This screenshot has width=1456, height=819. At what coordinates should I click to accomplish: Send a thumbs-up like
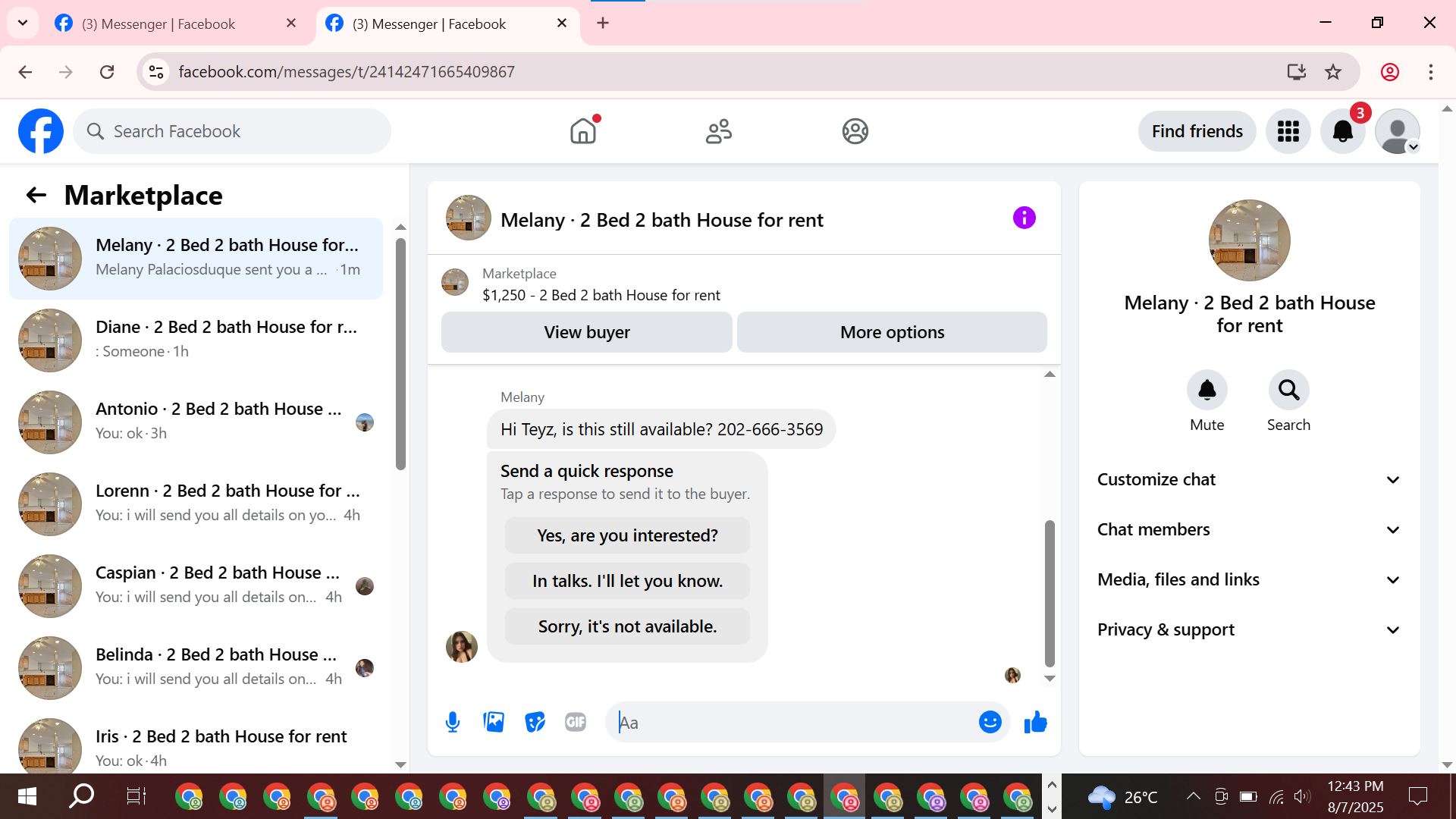(1035, 722)
